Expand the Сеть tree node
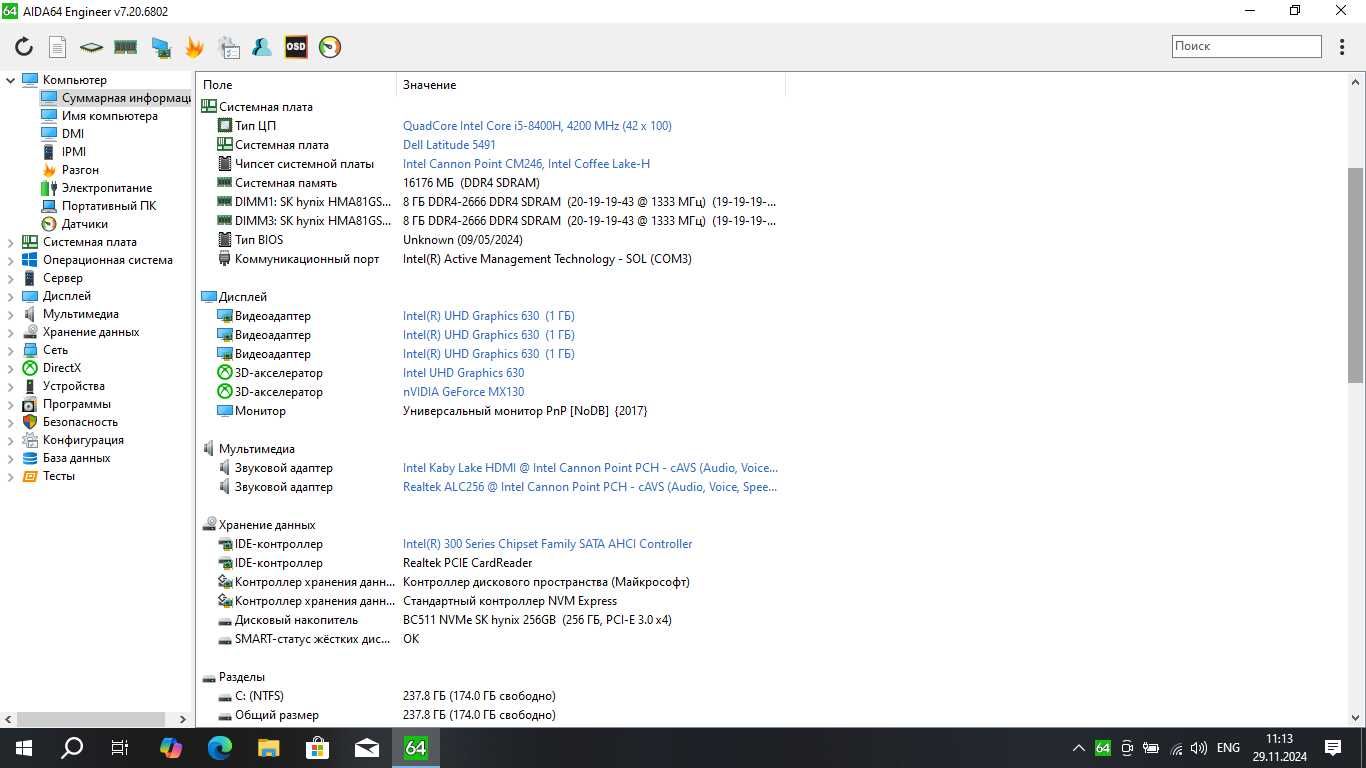The height and width of the screenshot is (768, 1366). [11, 350]
